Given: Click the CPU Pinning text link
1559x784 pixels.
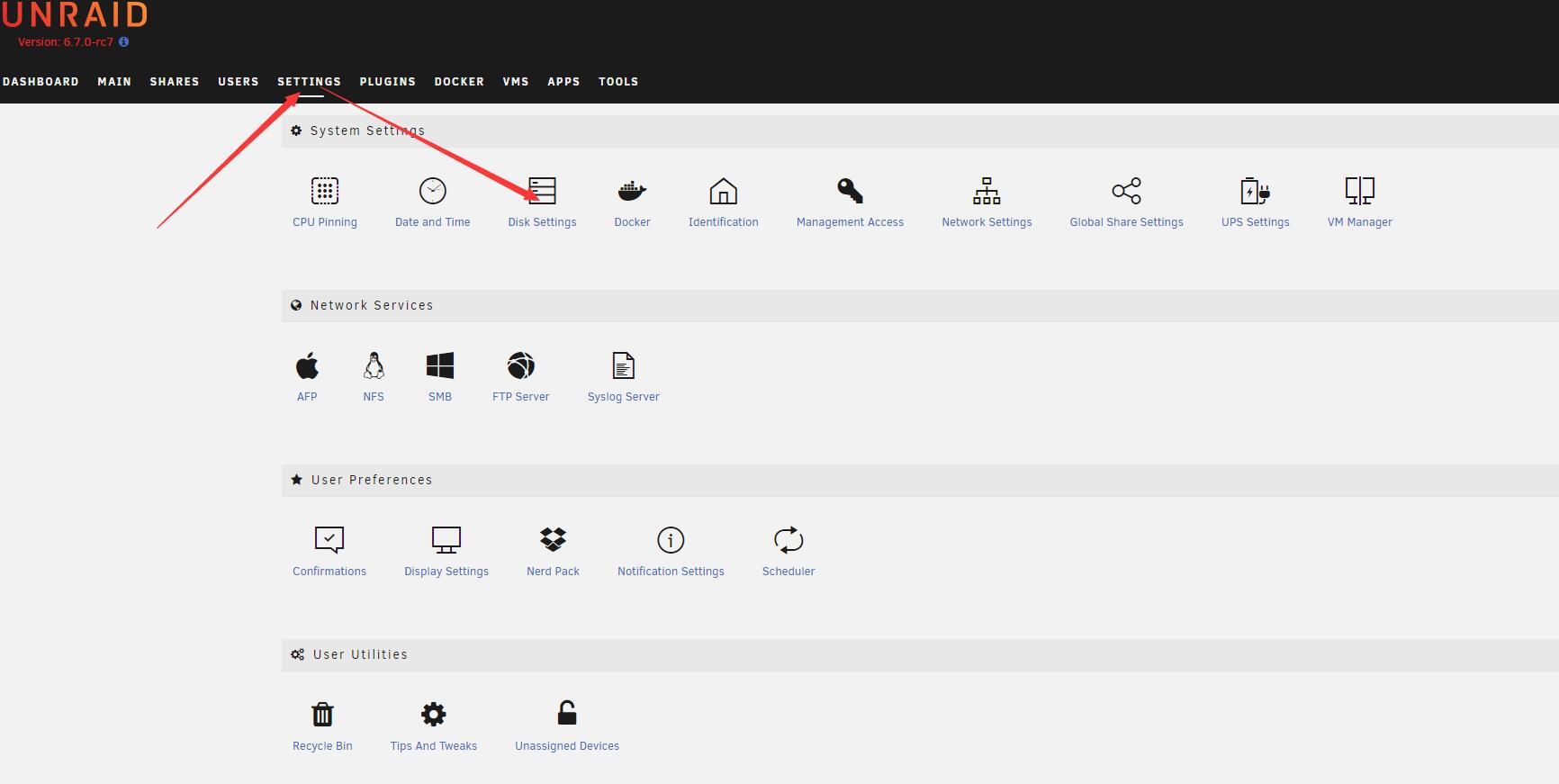Looking at the screenshot, I should pyautogui.click(x=325, y=222).
